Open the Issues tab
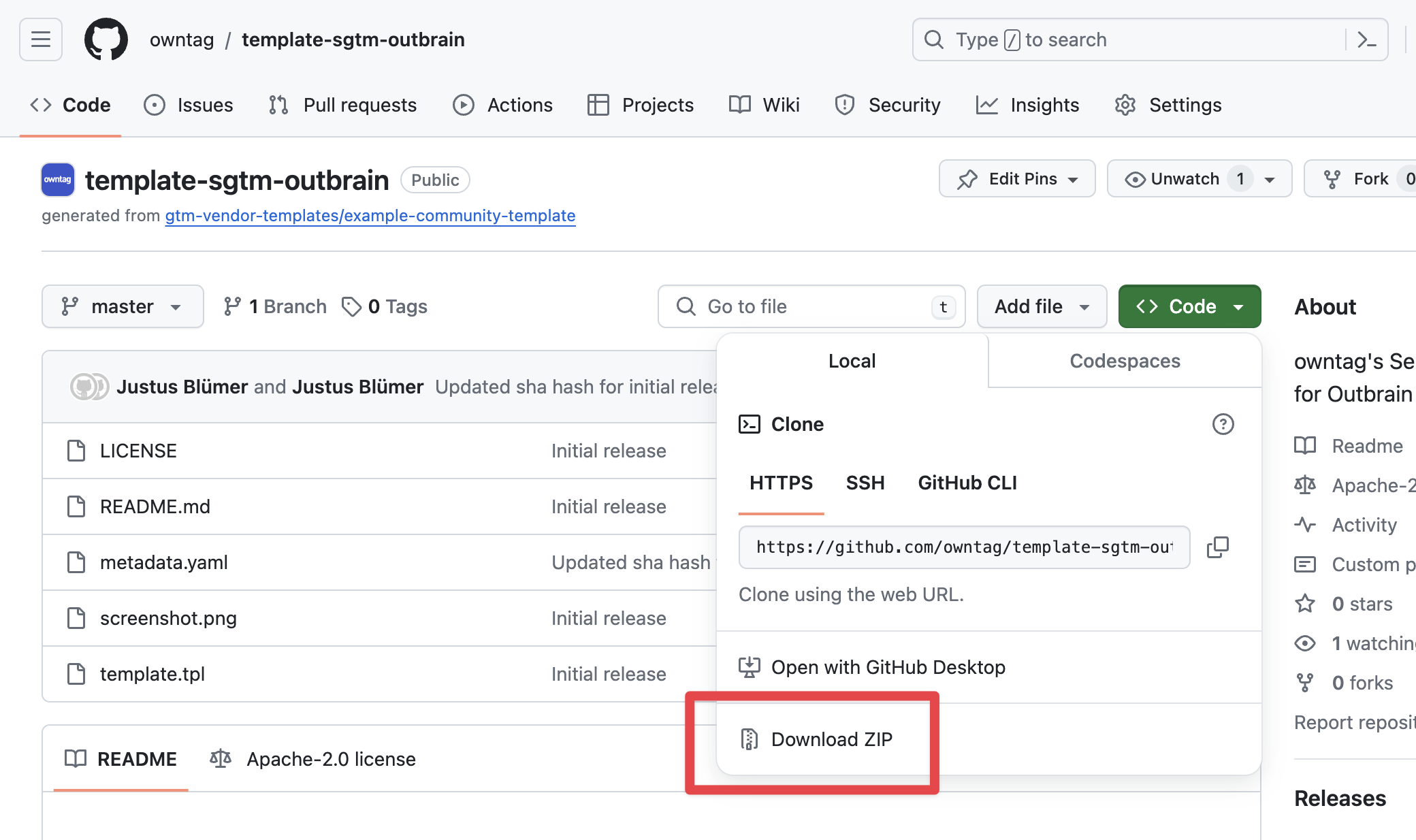 pyautogui.click(x=189, y=105)
